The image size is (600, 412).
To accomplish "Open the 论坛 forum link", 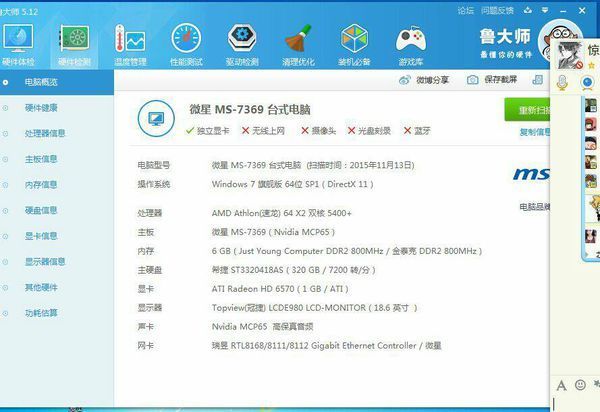I will 466,11.
